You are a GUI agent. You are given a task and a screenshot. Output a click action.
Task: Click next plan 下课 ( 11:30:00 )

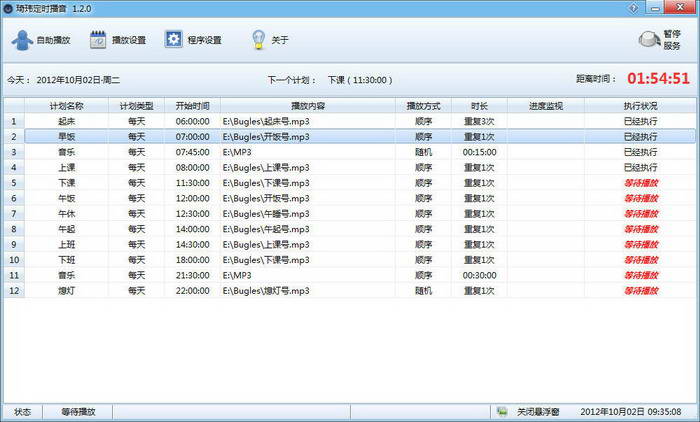click(x=360, y=80)
